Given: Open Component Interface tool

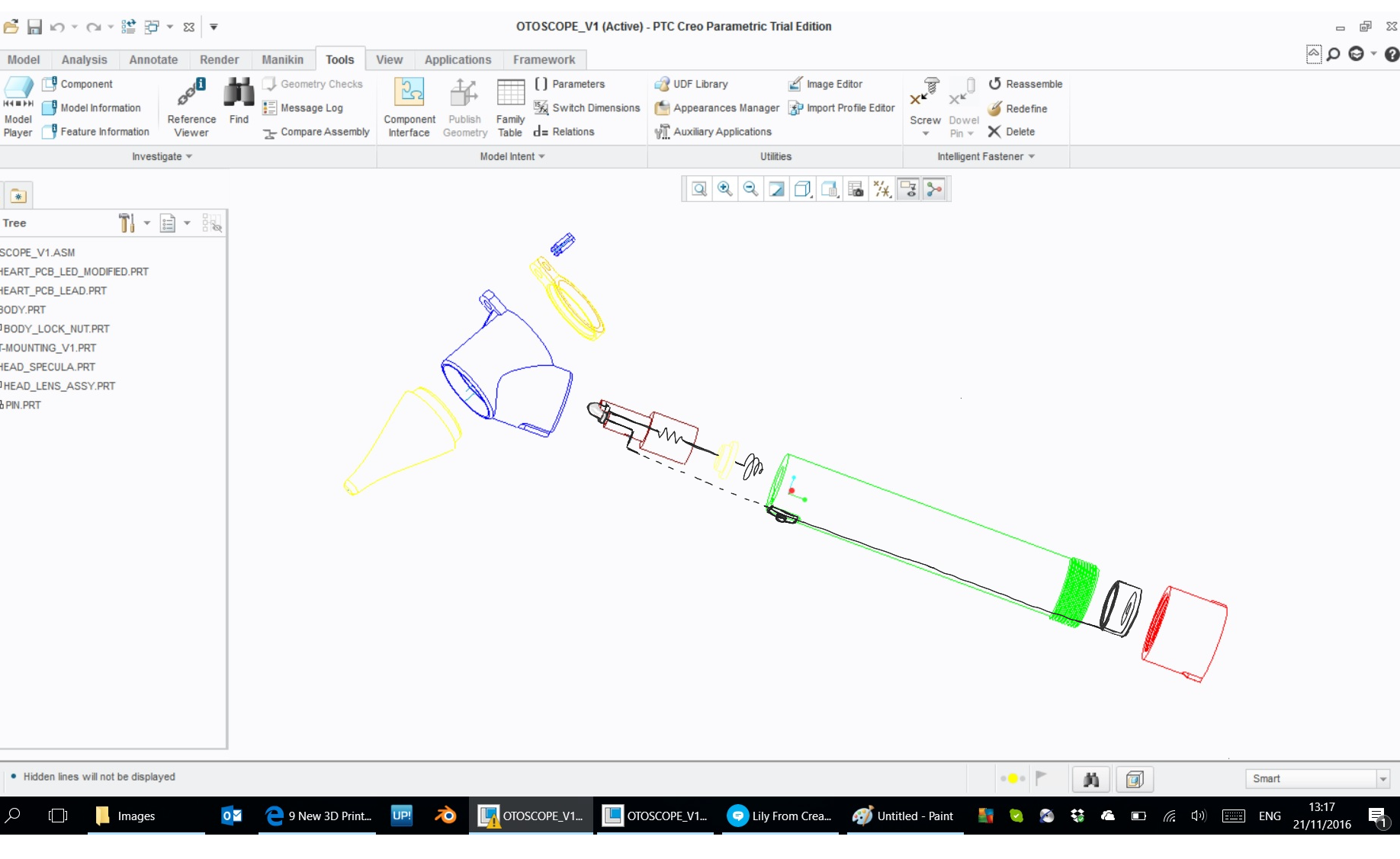Looking at the screenshot, I should point(409,107).
